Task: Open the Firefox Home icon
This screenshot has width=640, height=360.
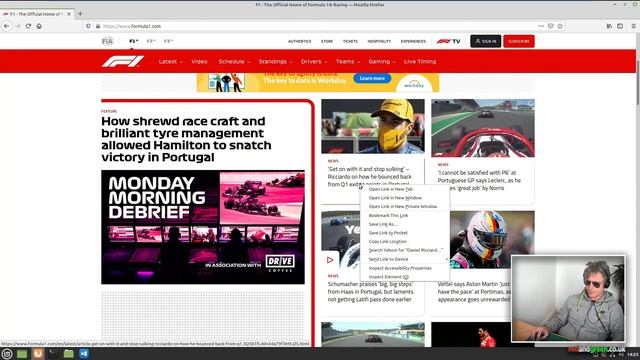Action: pyautogui.click(x=39, y=26)
